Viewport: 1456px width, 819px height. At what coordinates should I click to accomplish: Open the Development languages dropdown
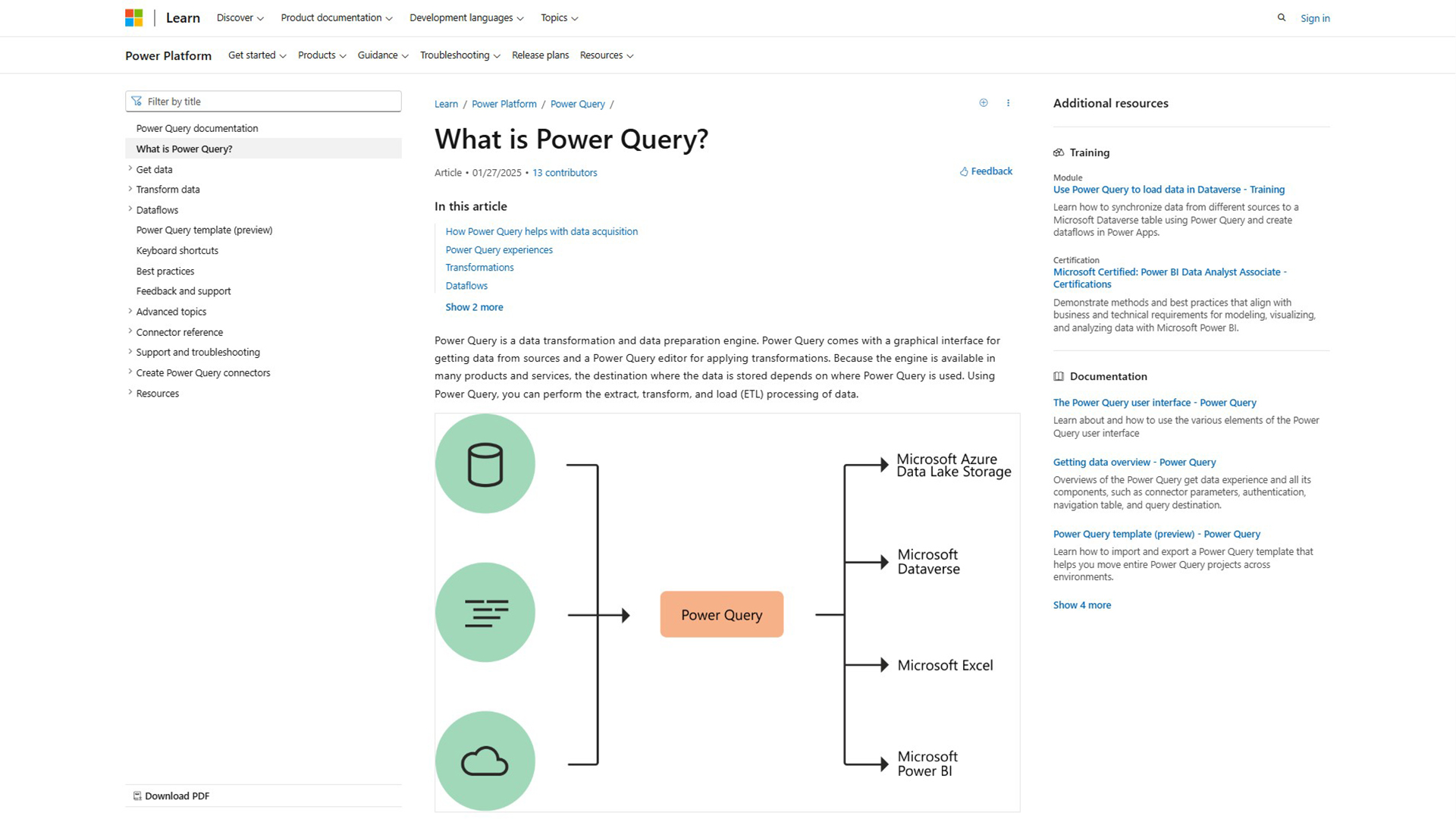point(466,17)
